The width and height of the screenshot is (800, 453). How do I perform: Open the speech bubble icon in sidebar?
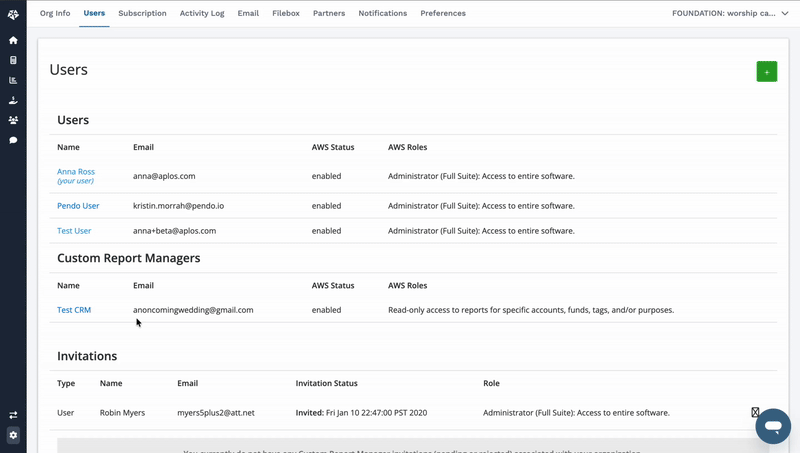[x=13, y=140]
